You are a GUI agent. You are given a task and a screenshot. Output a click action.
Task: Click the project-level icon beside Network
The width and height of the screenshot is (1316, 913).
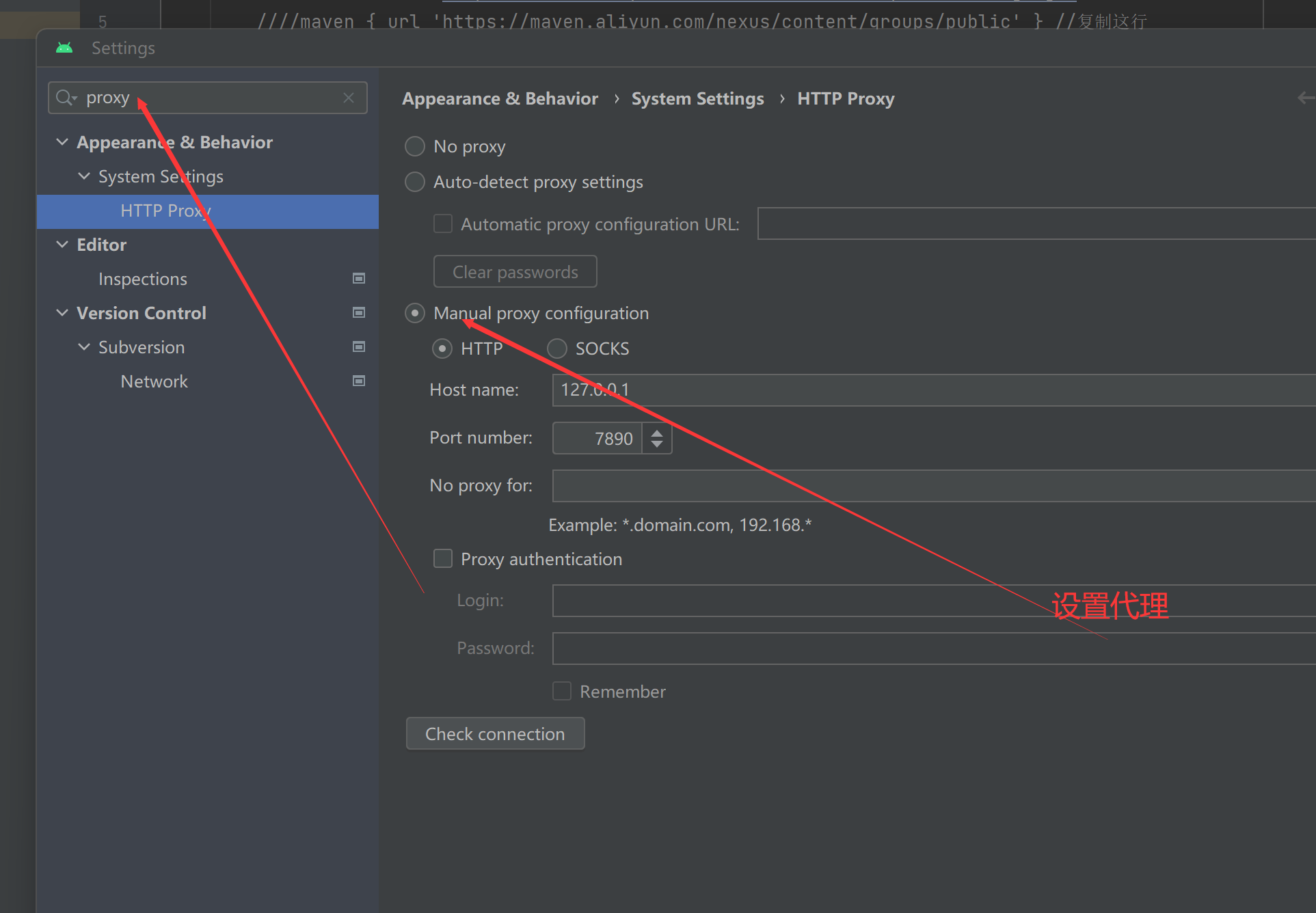(x=358, y=381)
